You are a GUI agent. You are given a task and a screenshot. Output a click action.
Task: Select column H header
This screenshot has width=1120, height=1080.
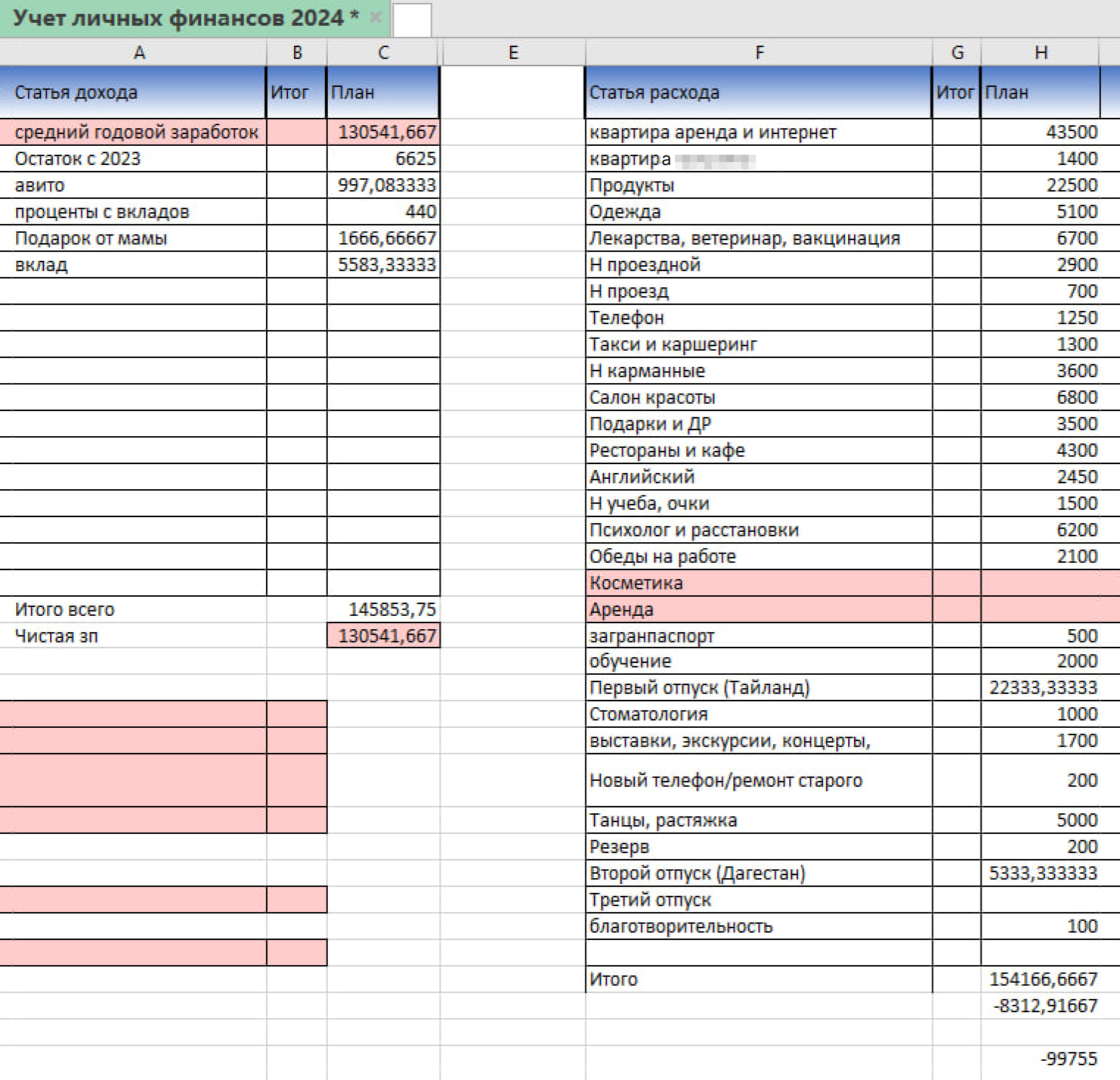point(1040,52)
